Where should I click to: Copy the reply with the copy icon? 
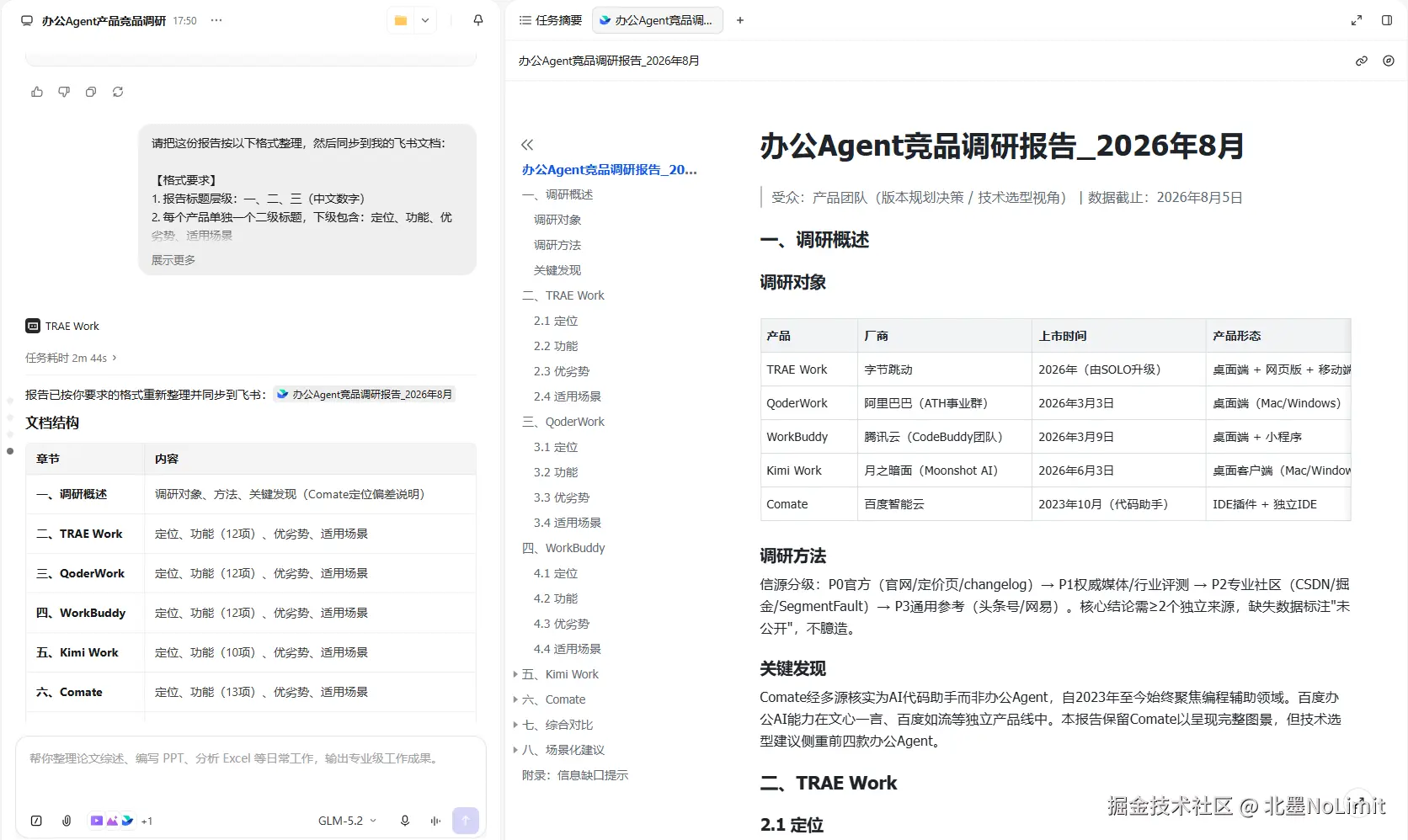[x=91, y=92]
